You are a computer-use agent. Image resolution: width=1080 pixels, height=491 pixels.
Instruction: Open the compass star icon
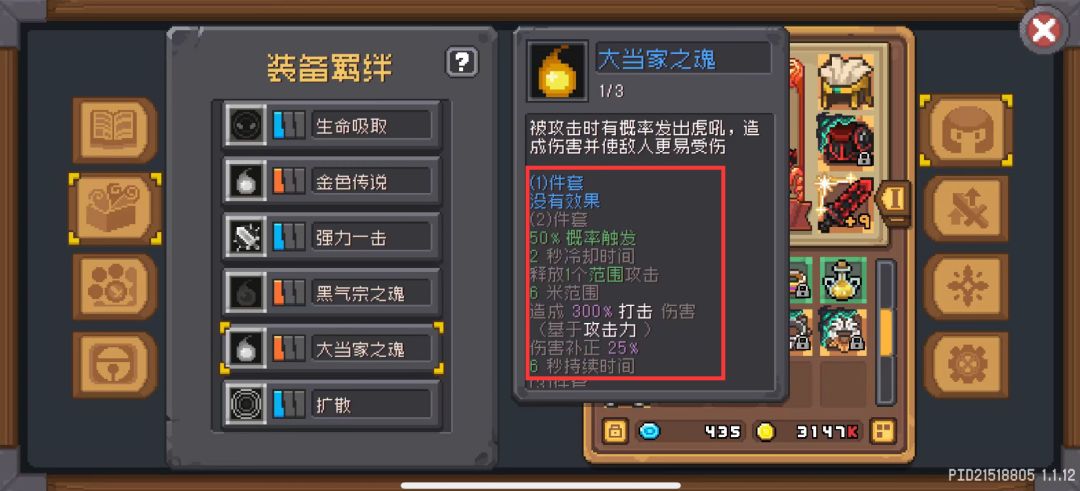pyautogui.click(x=966, y=287)
